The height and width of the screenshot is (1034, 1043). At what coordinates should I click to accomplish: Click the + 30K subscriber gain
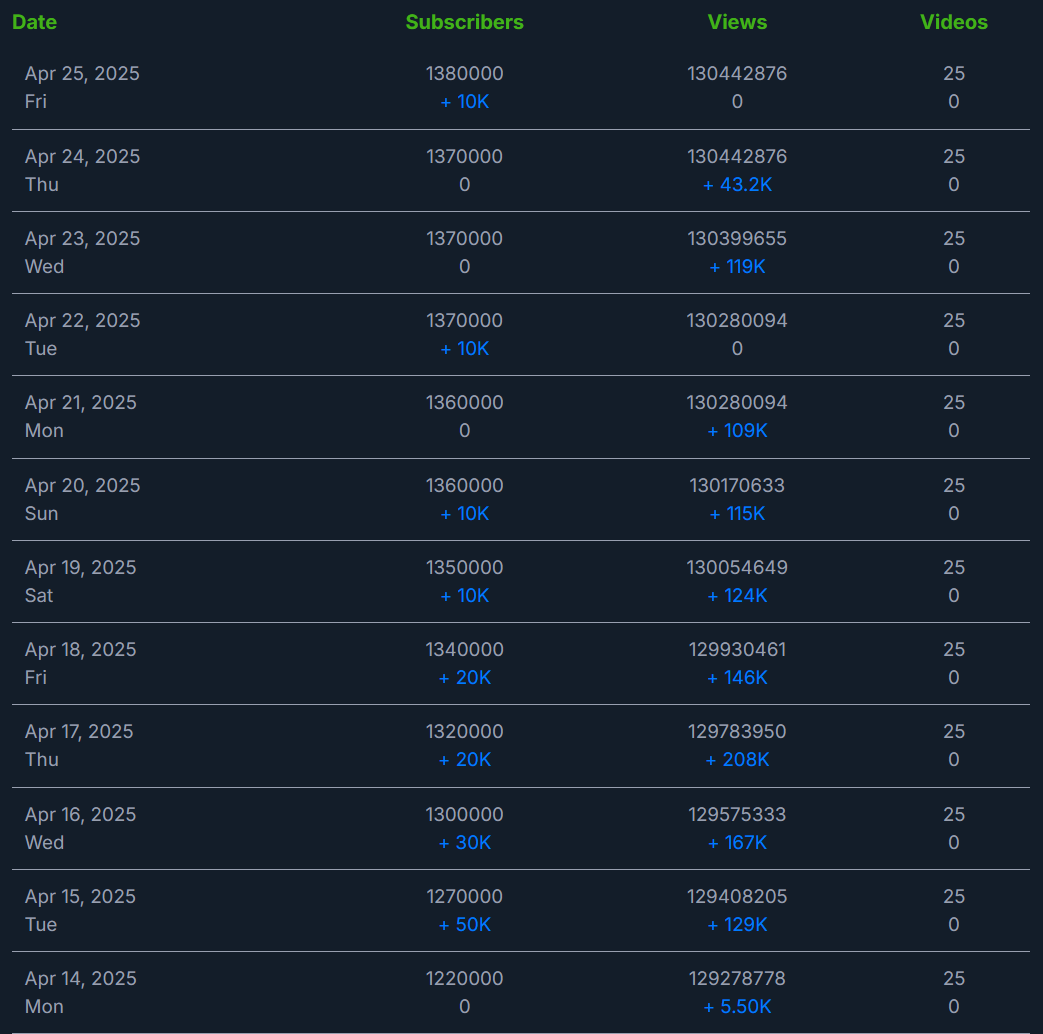[464, 843]
